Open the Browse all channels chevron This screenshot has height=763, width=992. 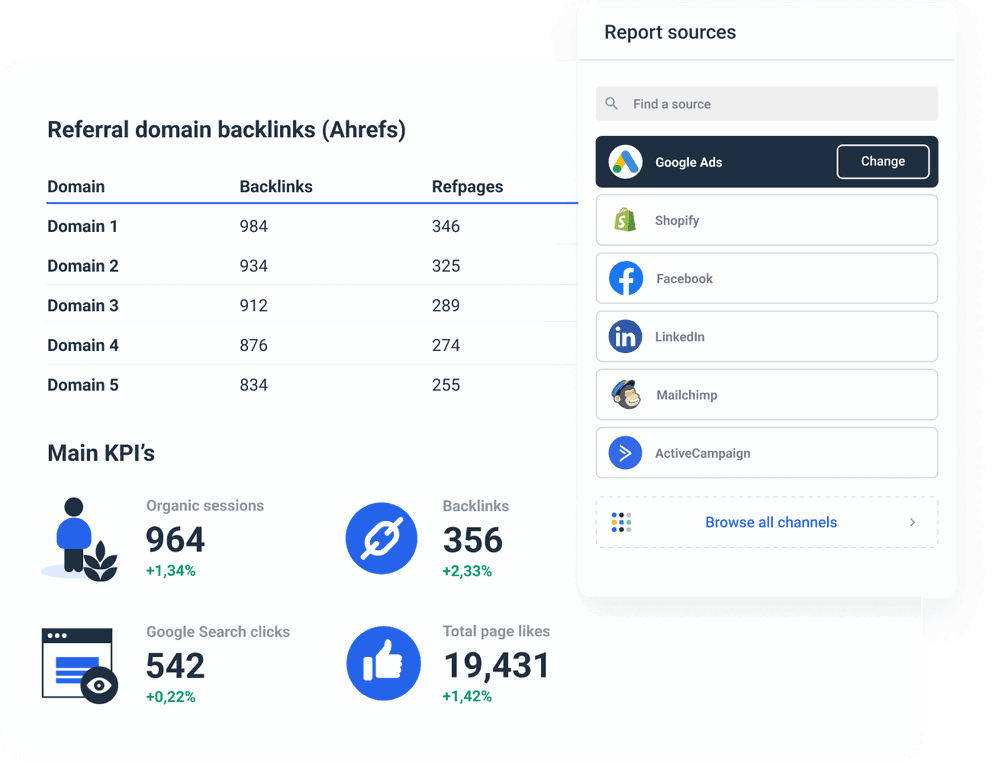point(912,522)
